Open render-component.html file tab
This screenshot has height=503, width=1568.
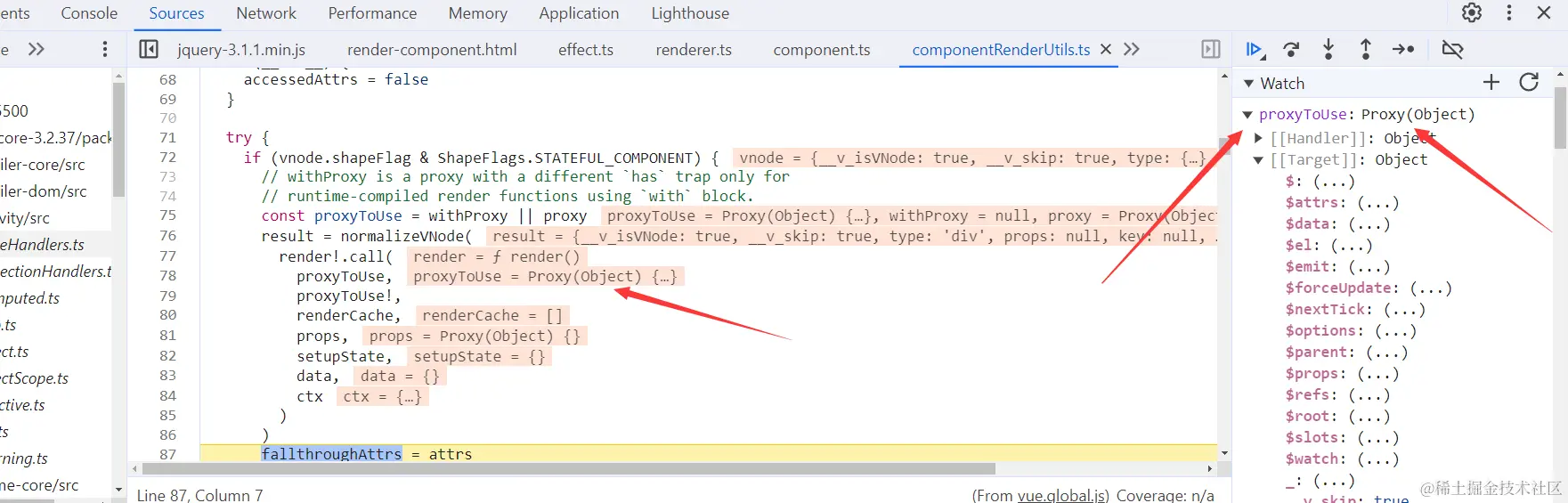(x=432, y=50)
